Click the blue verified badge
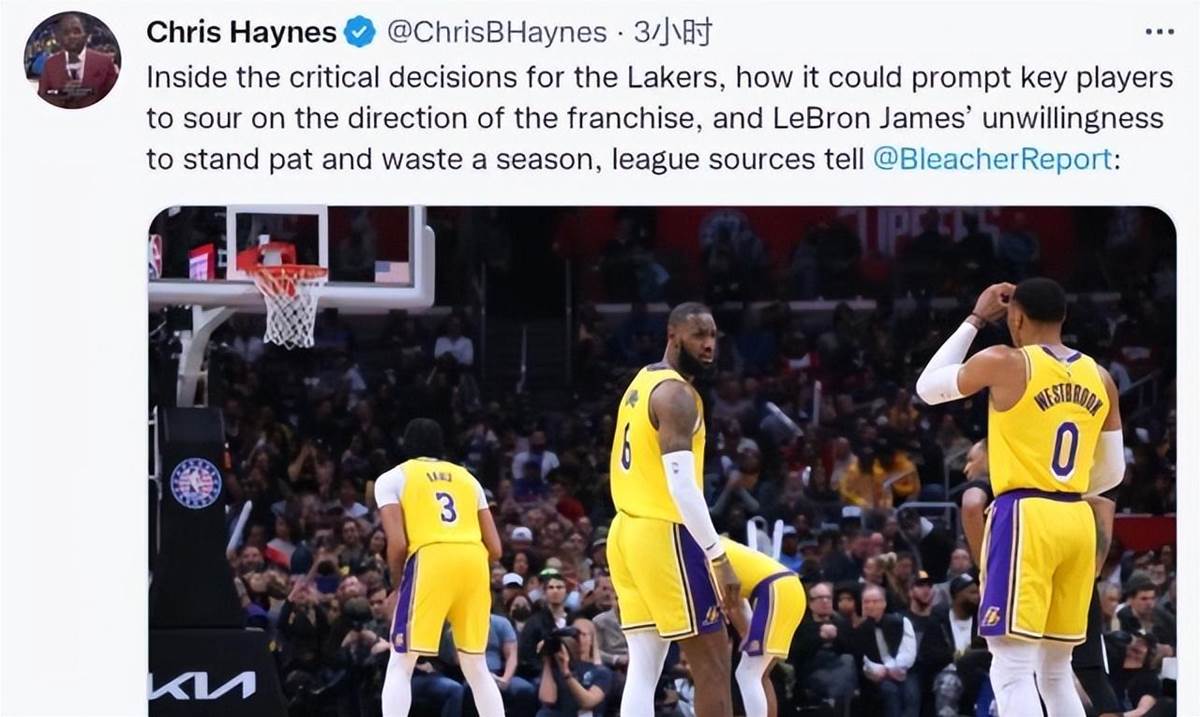This screenshot has width=1200, height=717. tap(360, 33)
